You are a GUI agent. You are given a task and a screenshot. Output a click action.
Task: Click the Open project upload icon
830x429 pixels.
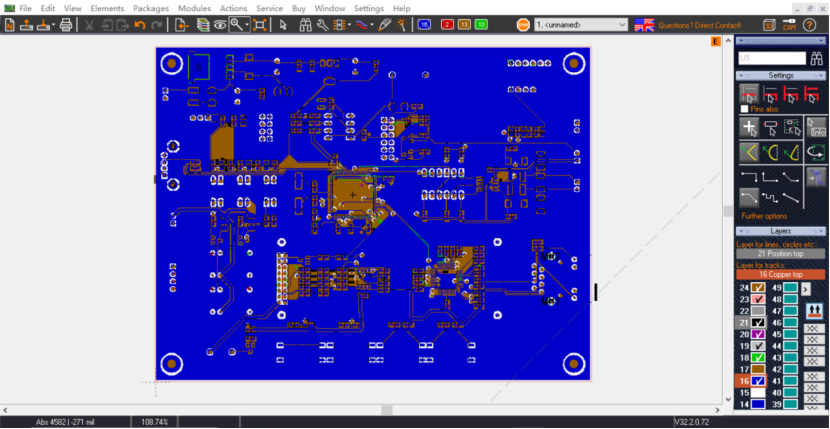(26, 24)
